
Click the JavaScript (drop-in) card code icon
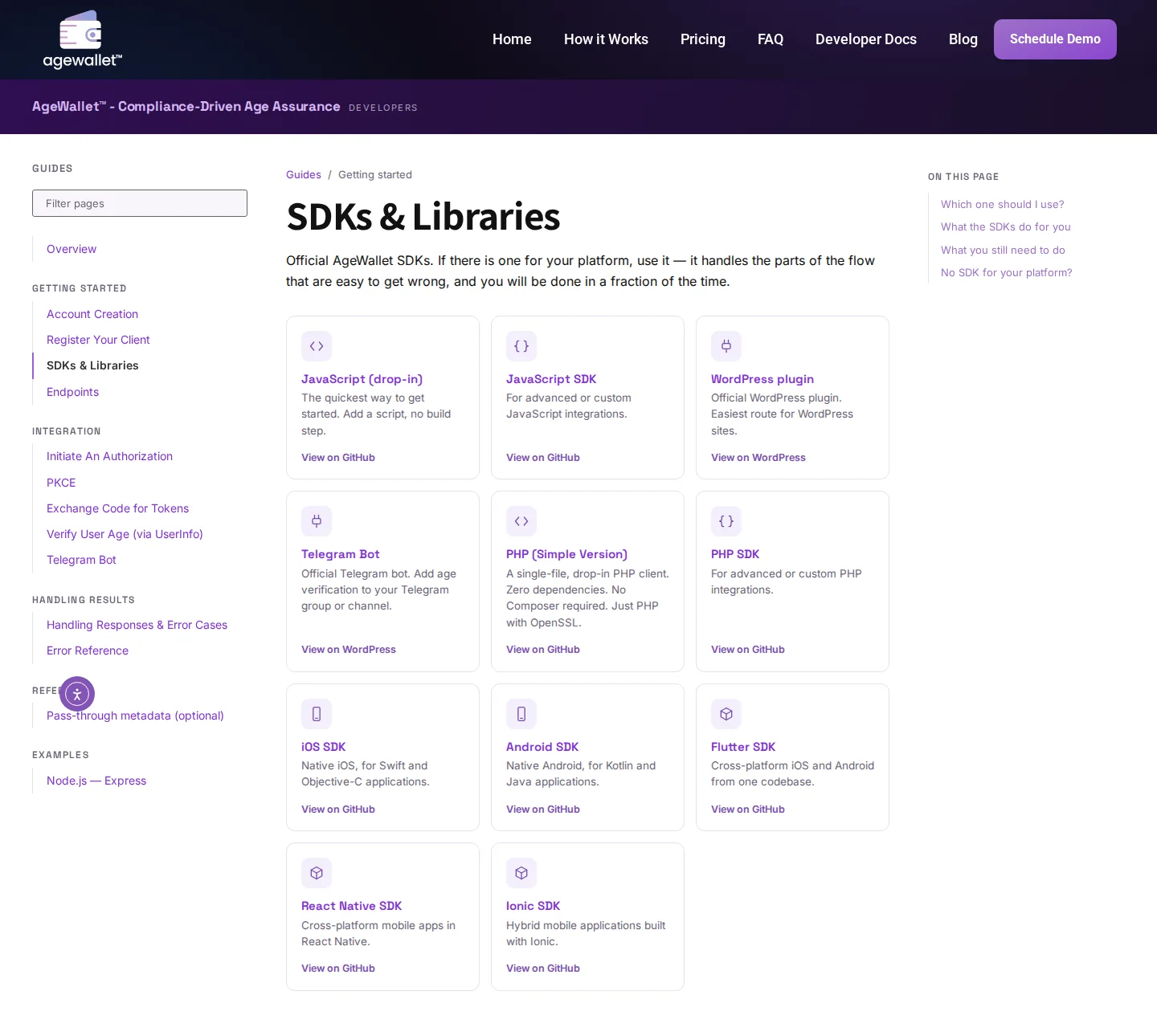coord(317,346)
